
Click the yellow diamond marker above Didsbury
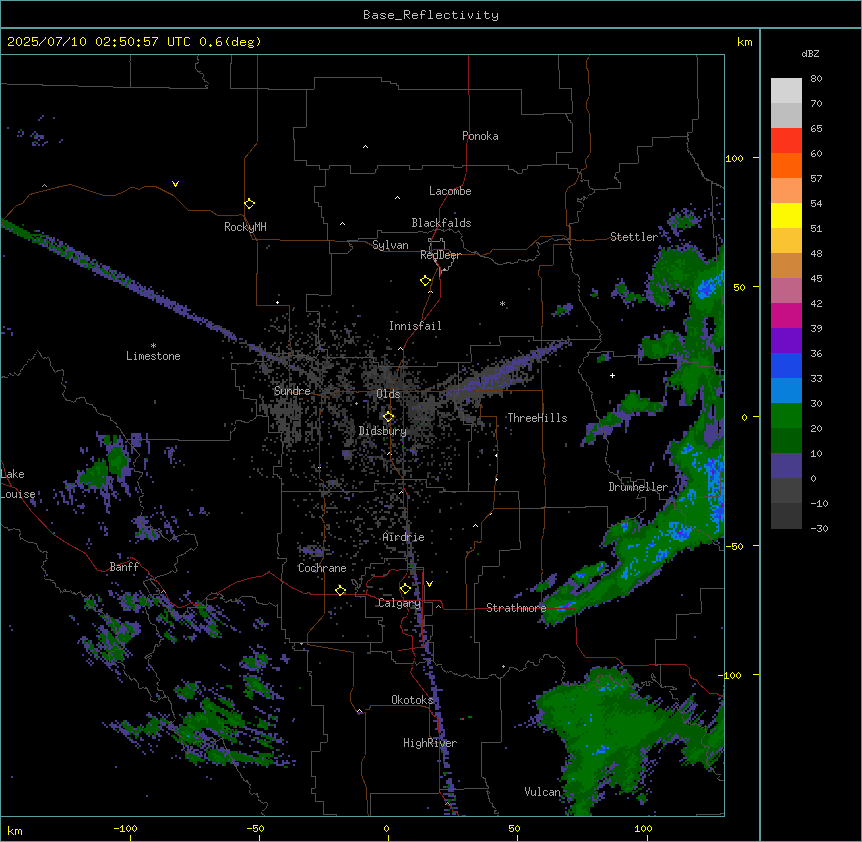pos(388,417)
